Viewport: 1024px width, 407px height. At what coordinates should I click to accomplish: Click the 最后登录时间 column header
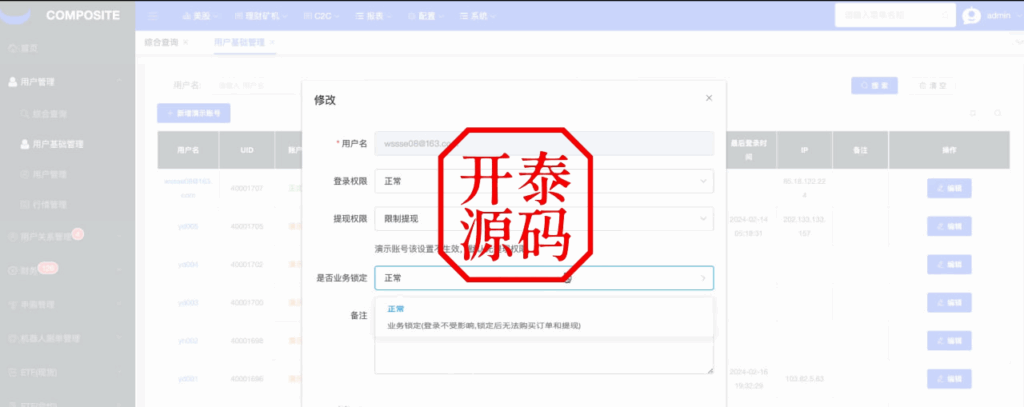[750, 150]
